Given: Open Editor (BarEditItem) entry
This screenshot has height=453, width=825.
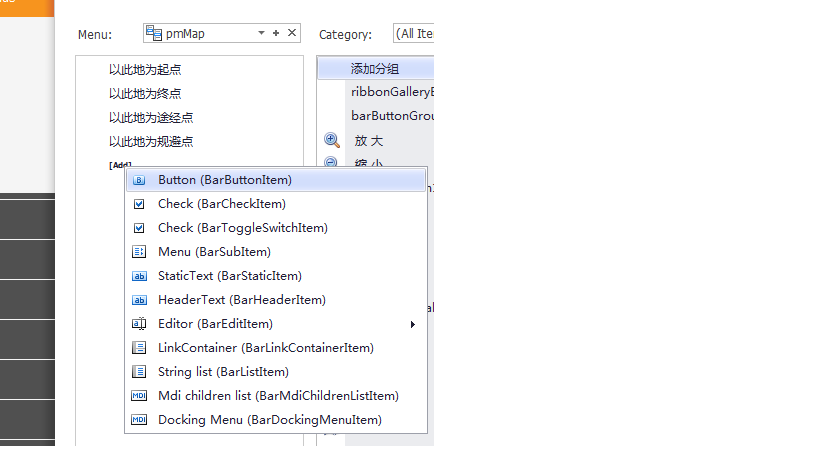Looking at the screenshot, I should (276, 324).
